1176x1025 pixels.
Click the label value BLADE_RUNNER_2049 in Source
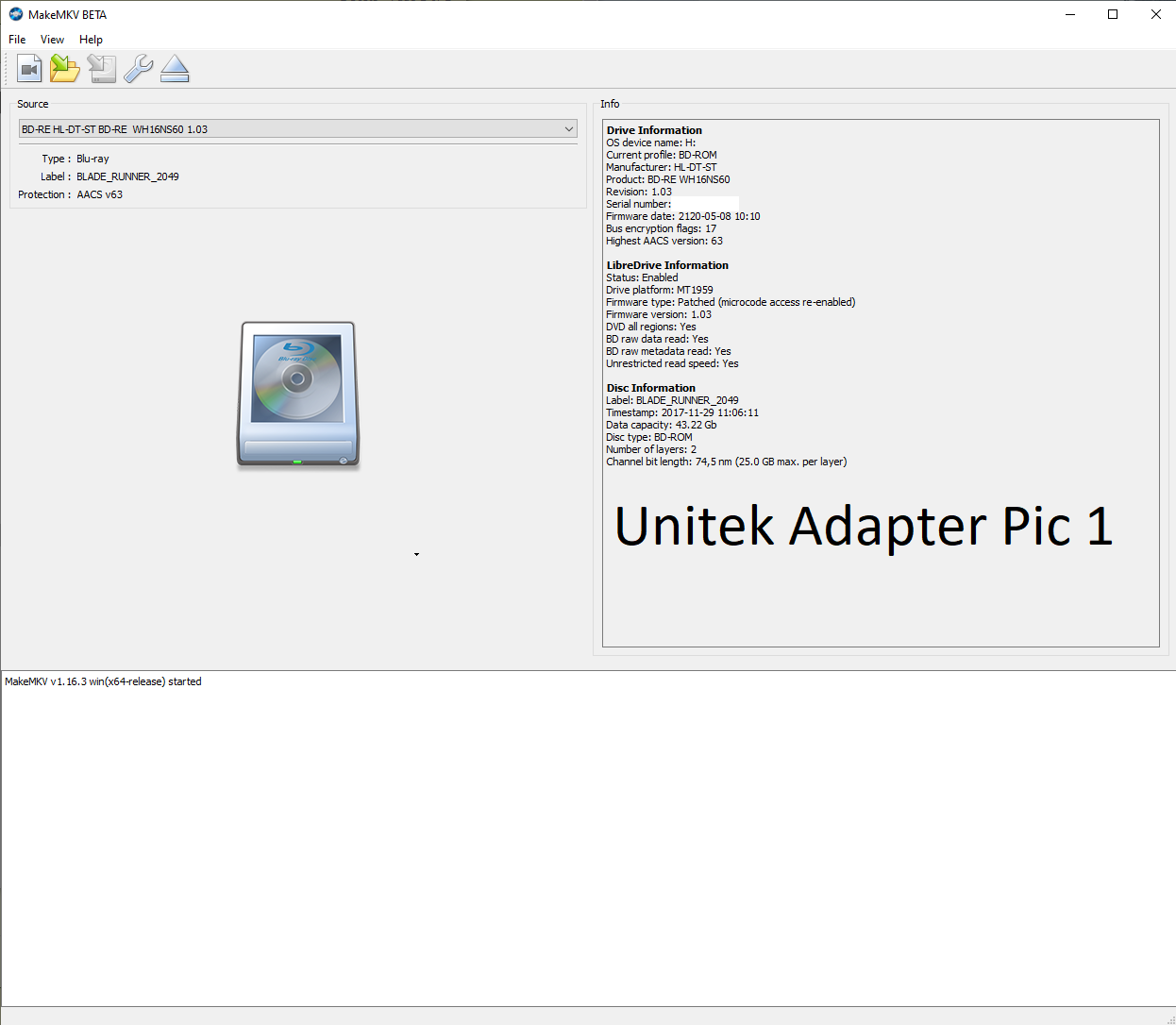(x=127, y=176)
